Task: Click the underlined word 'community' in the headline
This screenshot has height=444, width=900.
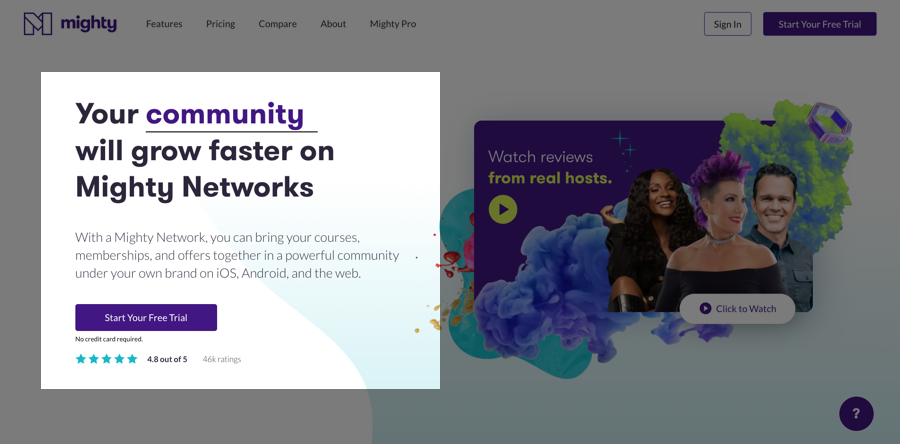Action: click(x=225, y=114)
